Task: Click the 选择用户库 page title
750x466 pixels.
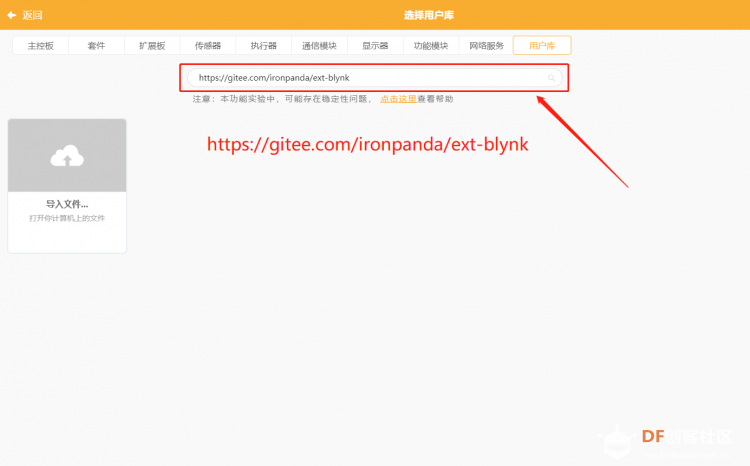Action: point(429,15)
